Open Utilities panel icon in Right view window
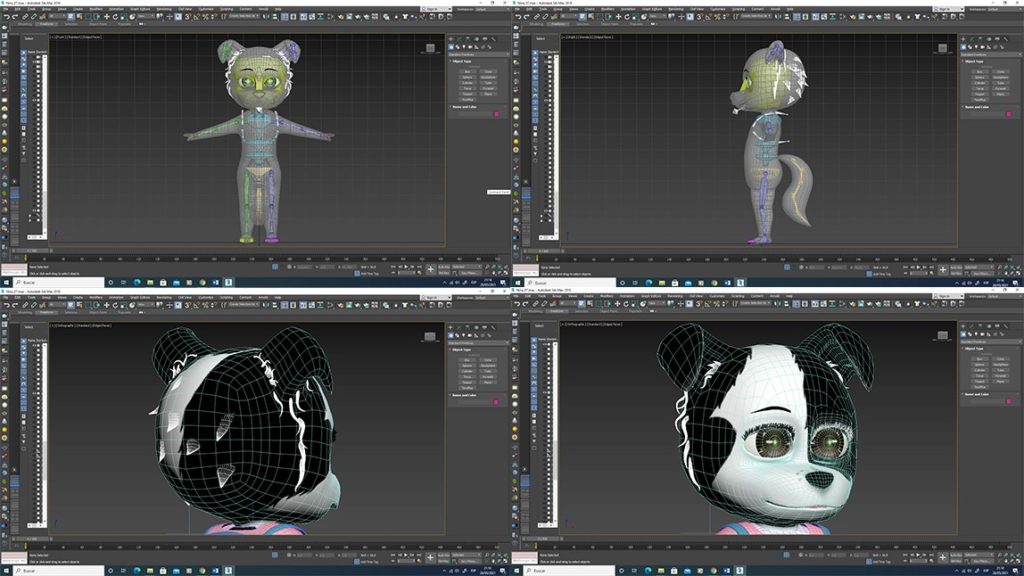 [x=1003, y=39]
